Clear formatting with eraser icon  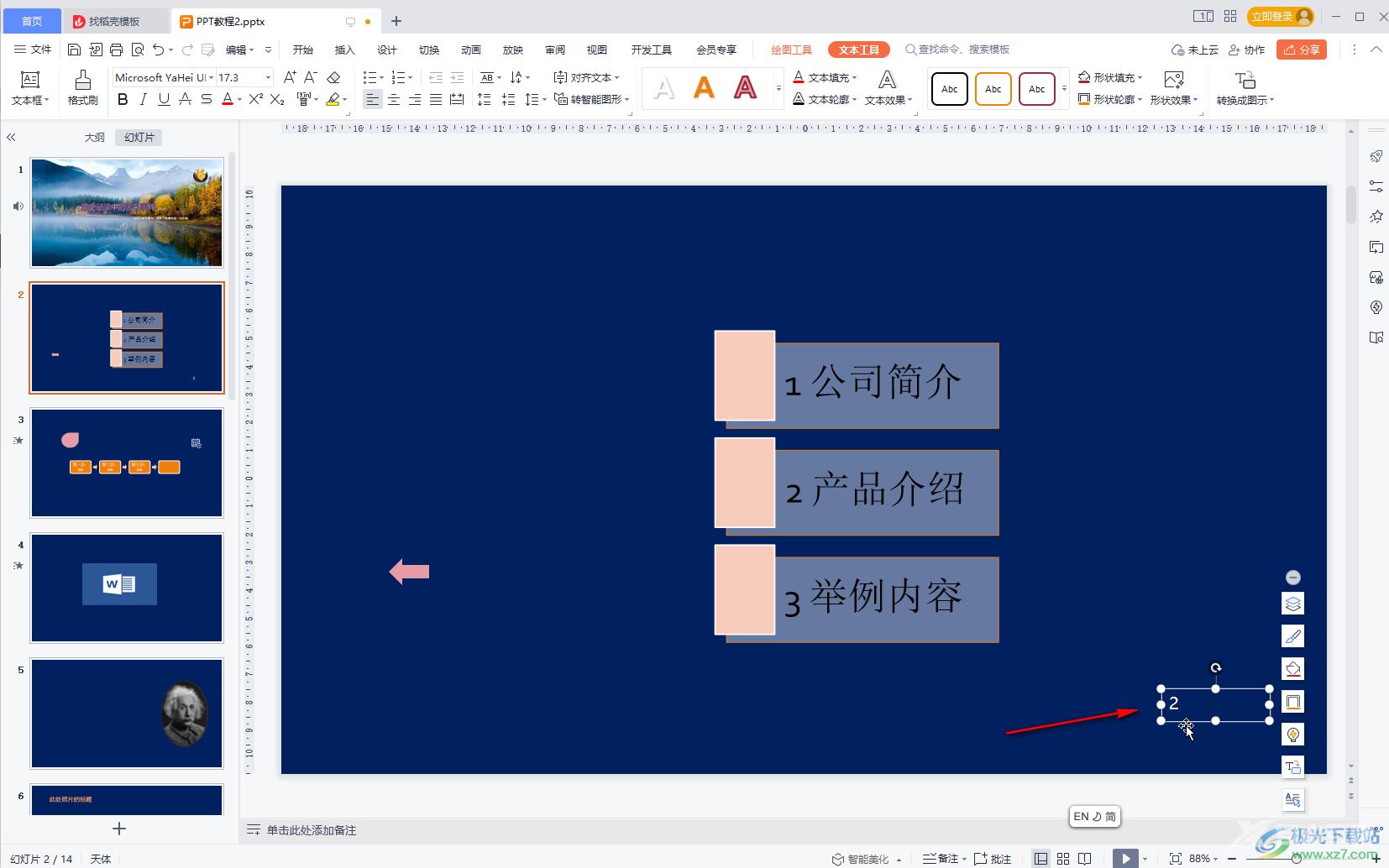coord(333,77)
